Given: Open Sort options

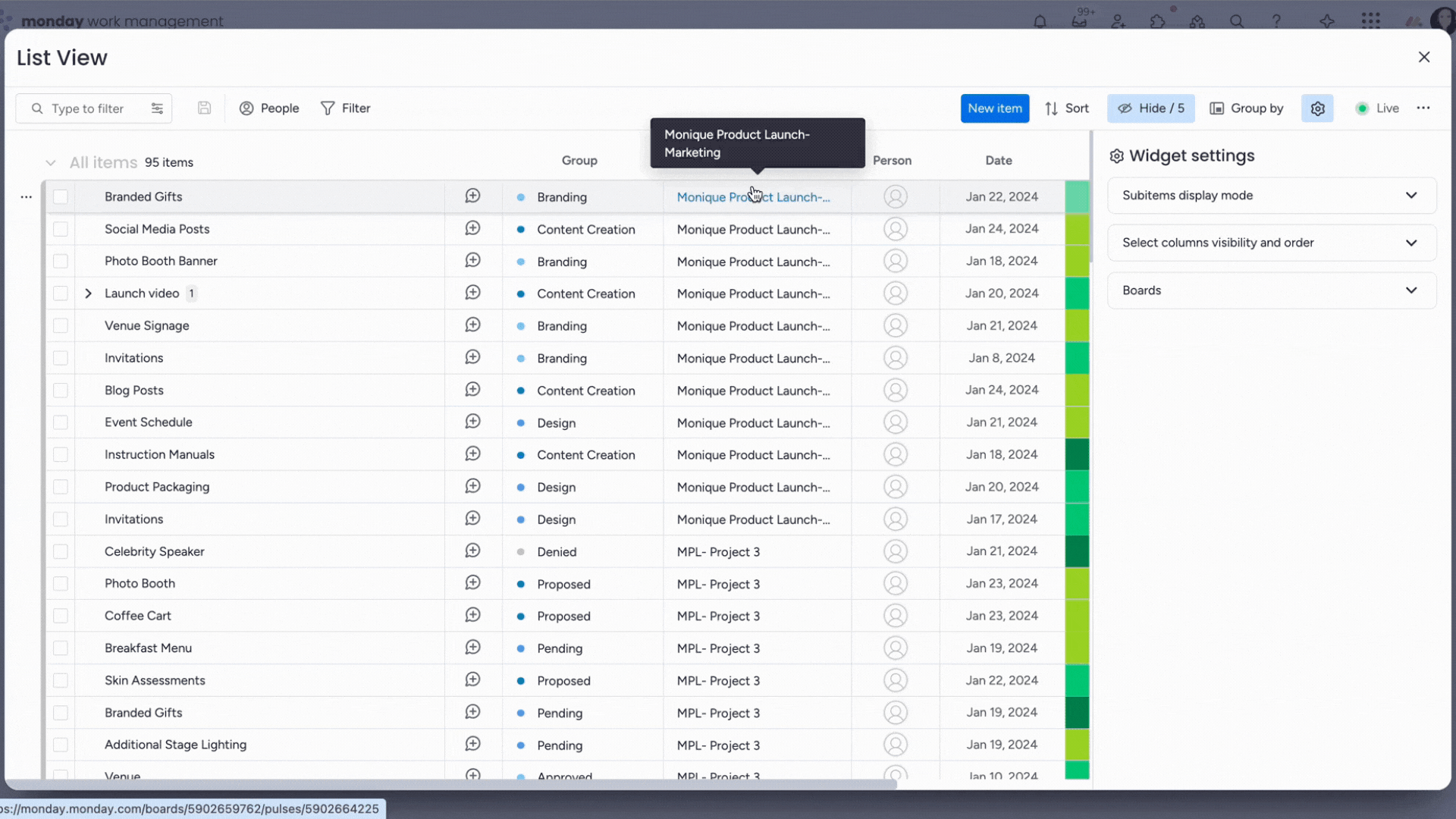Looking at the screenshot, I should (1066, 108).
